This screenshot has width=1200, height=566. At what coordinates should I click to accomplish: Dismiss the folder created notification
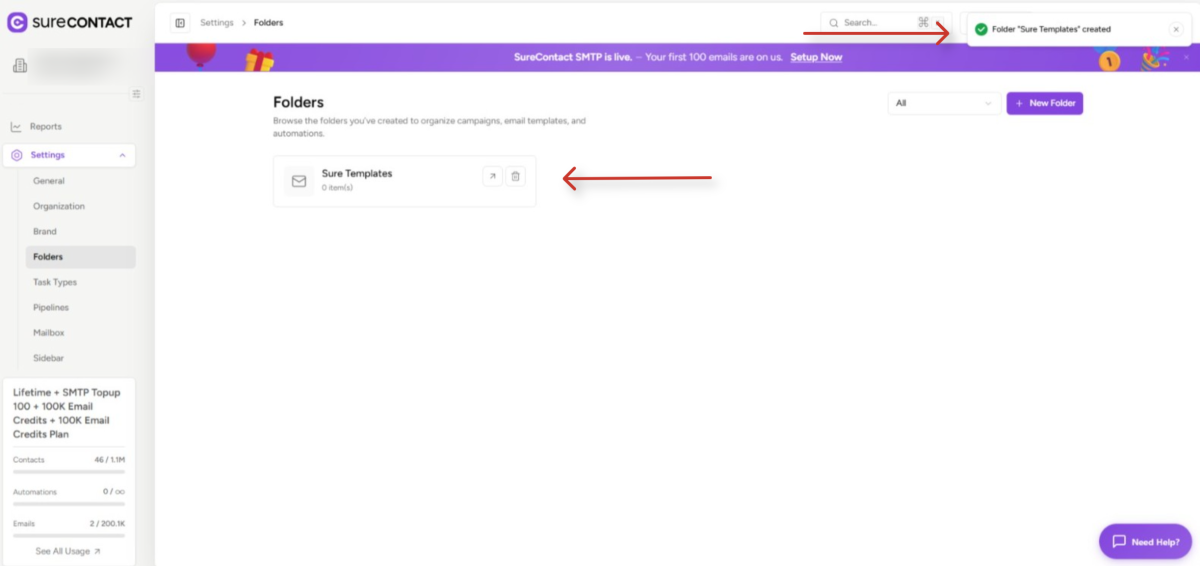point(1176,29)
